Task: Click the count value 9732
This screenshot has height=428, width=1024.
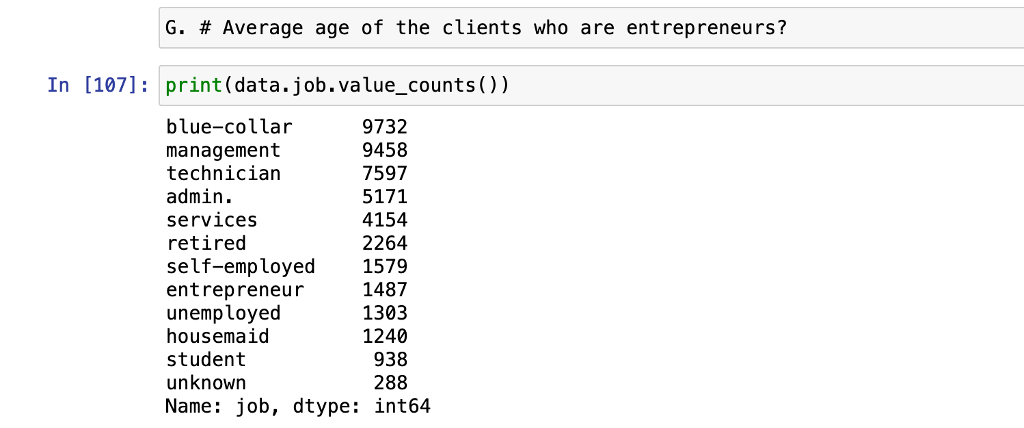Action: click(x=385, y=127)
